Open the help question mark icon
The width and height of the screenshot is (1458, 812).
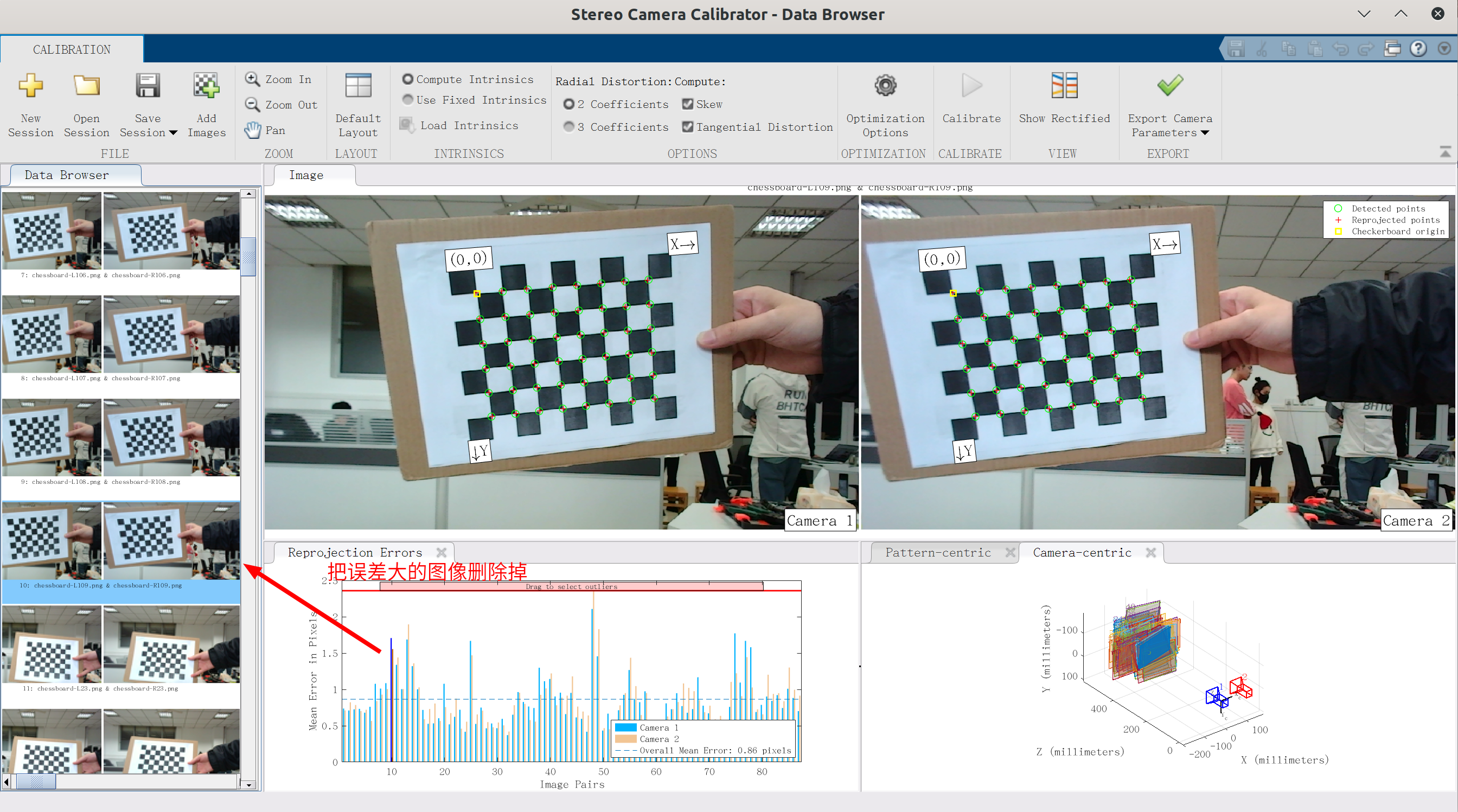tap(1418, 49)
